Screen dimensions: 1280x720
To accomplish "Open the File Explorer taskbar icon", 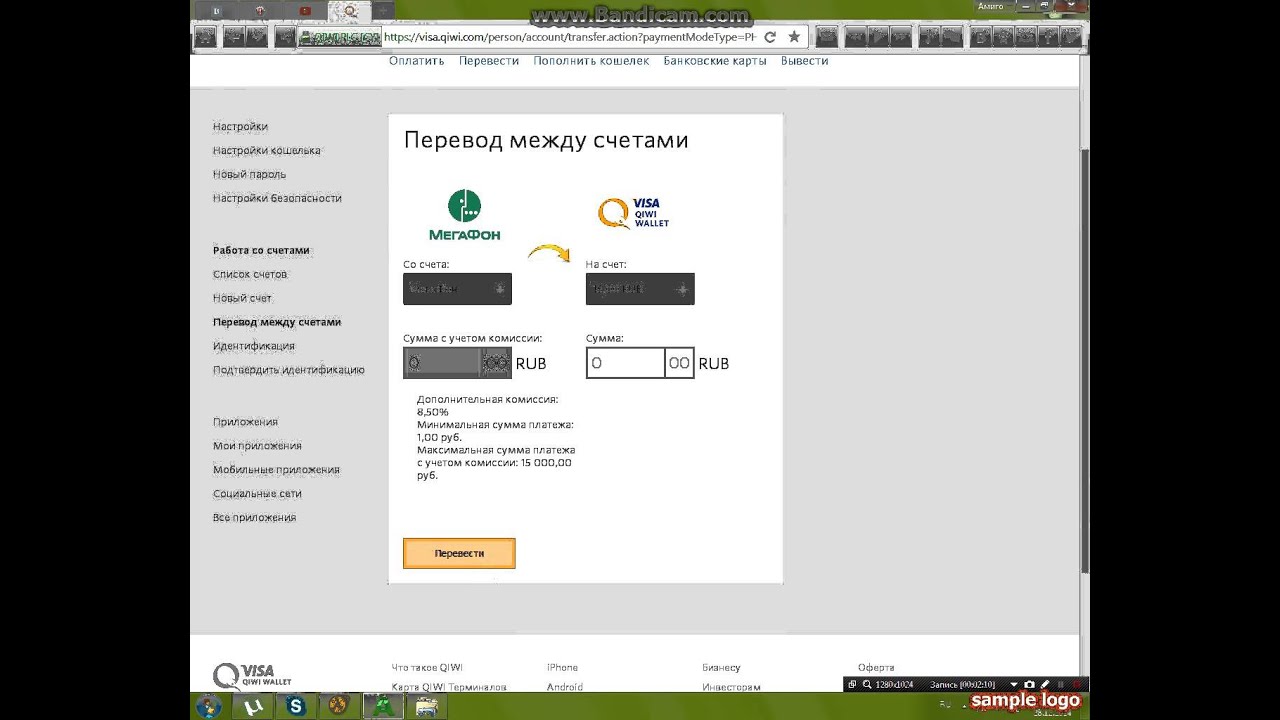I will [427, 706].
